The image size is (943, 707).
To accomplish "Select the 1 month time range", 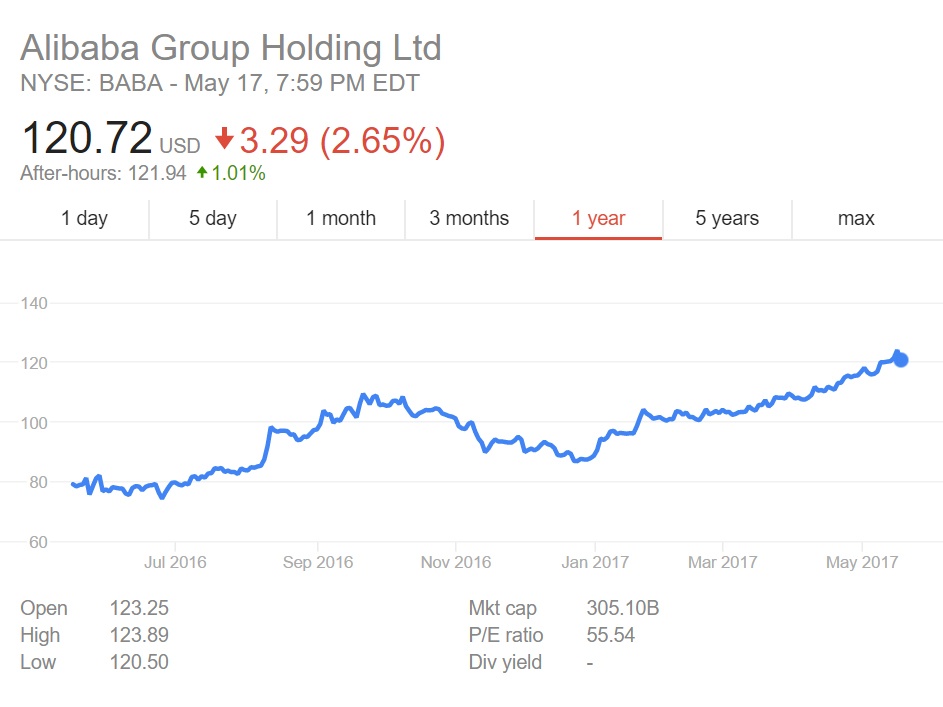I will (x=340, y=218).
